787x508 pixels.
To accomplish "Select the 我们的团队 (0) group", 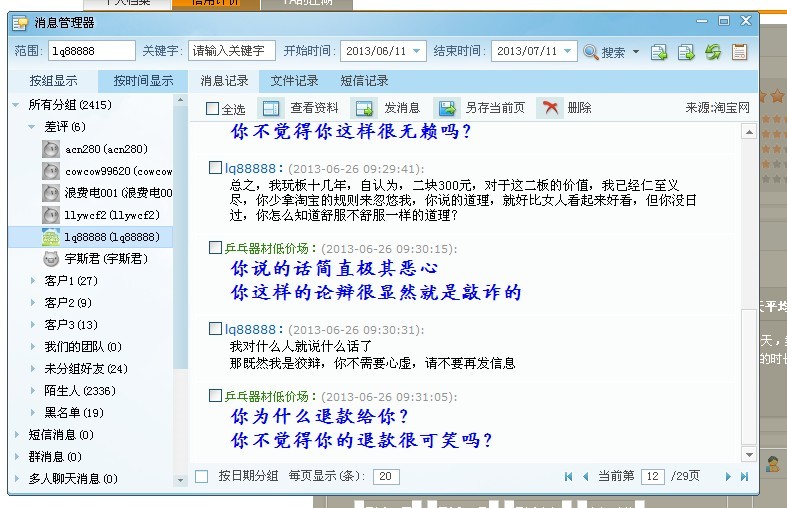I will [x=83, y=347].
